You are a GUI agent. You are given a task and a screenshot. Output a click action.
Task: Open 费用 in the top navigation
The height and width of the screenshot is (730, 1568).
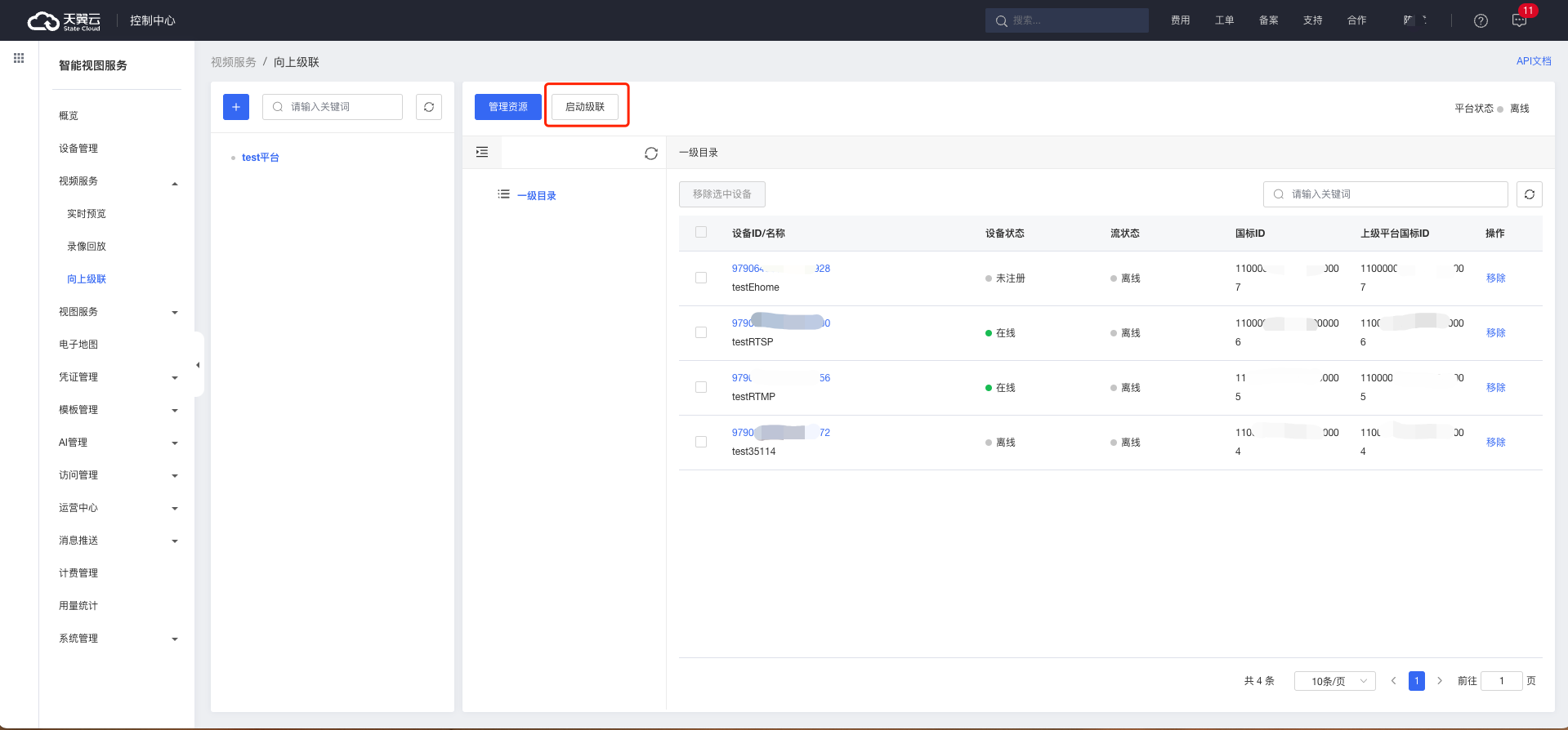coord(1180,20)
